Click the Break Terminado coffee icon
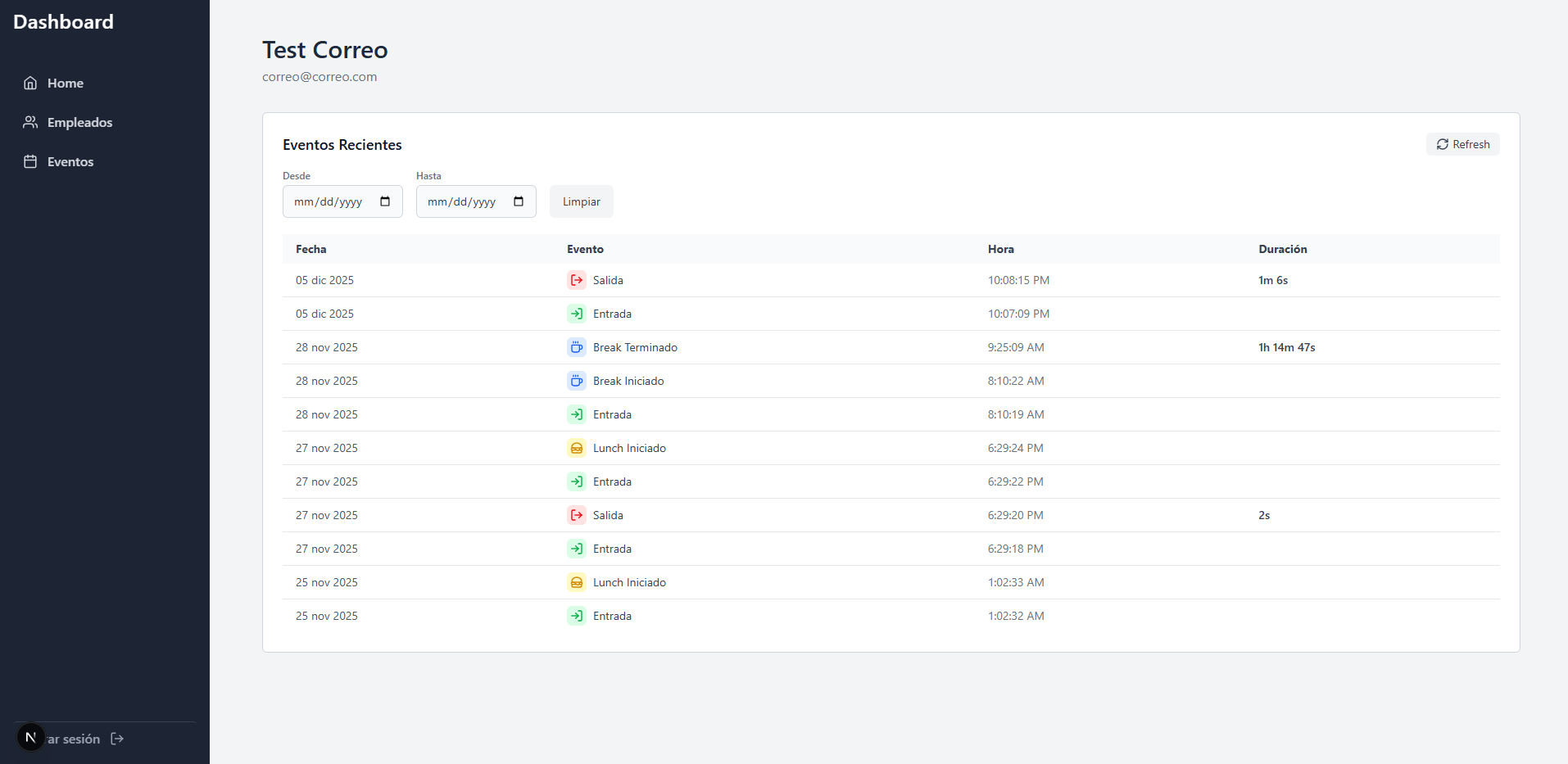 point(576,347)
